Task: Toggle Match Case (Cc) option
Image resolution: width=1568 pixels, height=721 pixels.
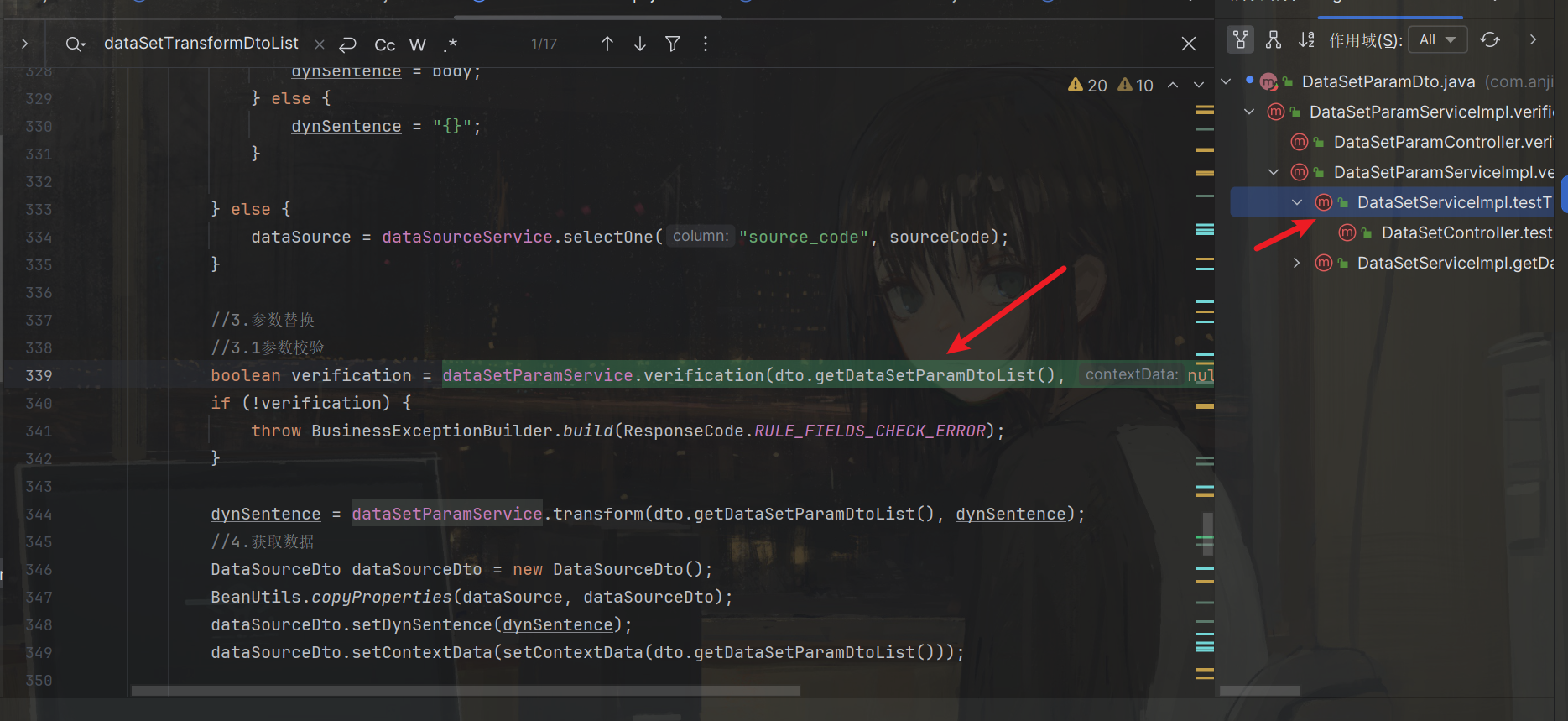Action: 385,44
